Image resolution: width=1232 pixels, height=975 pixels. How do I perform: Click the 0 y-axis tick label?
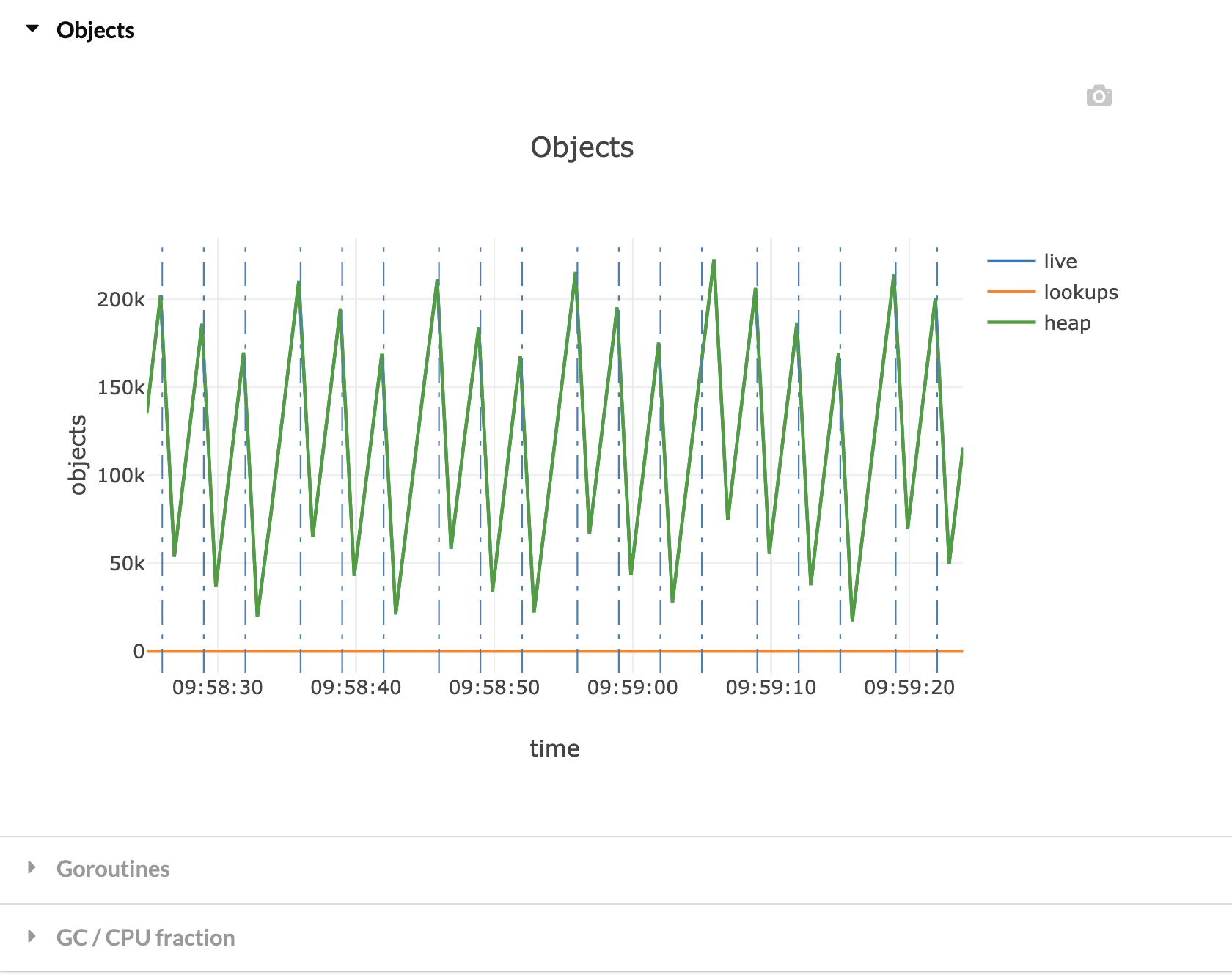coord(138,652)
